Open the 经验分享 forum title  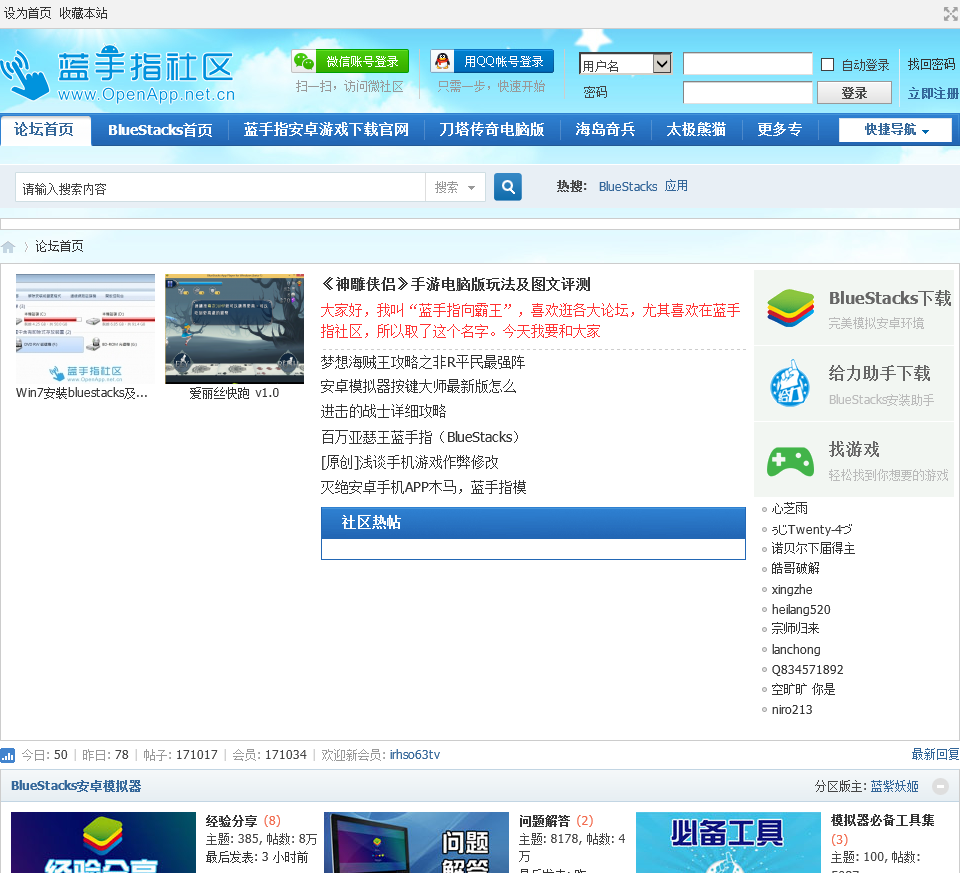231,821
